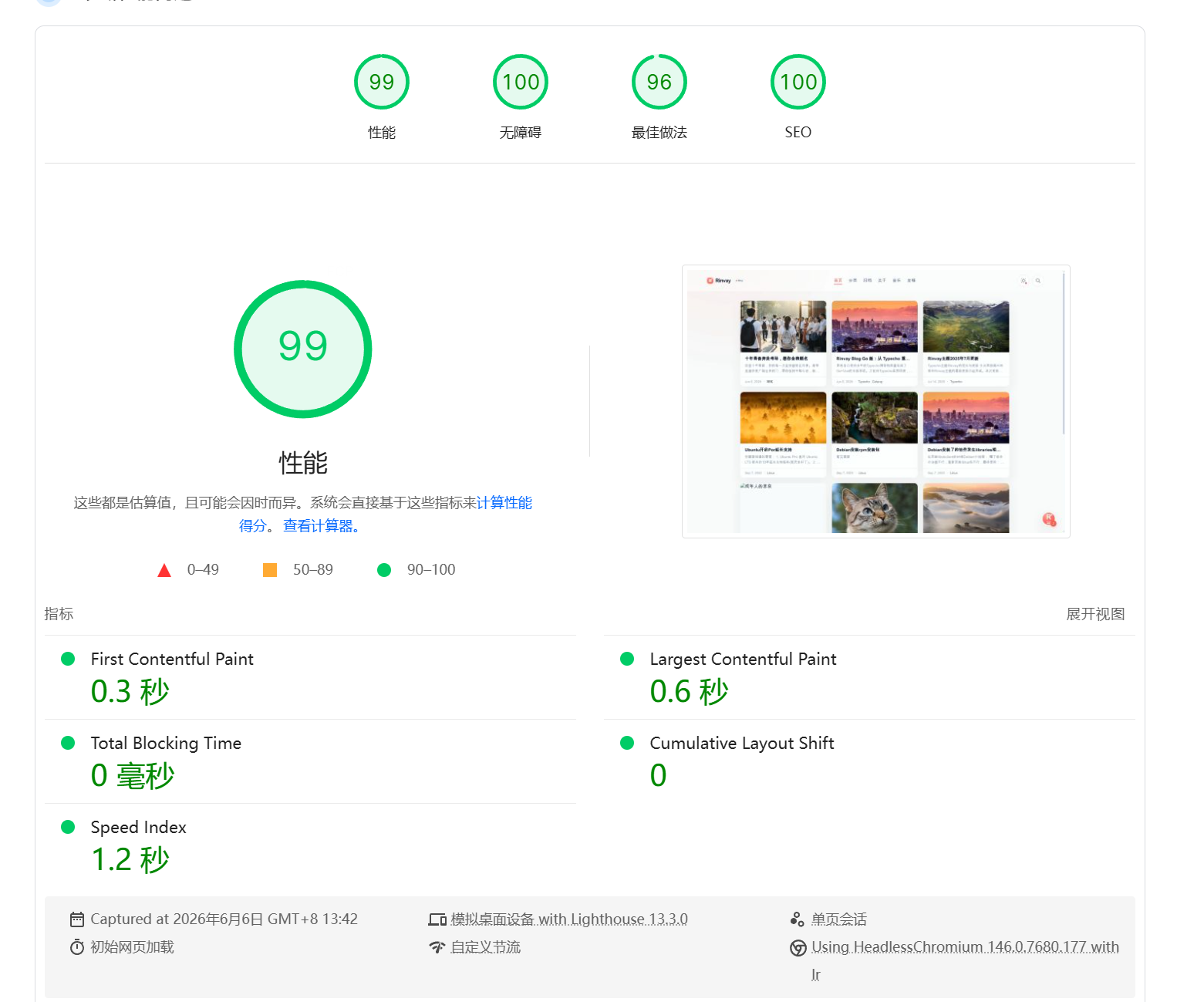Click the Accessibility 100 score gauge

pos(521,82)
